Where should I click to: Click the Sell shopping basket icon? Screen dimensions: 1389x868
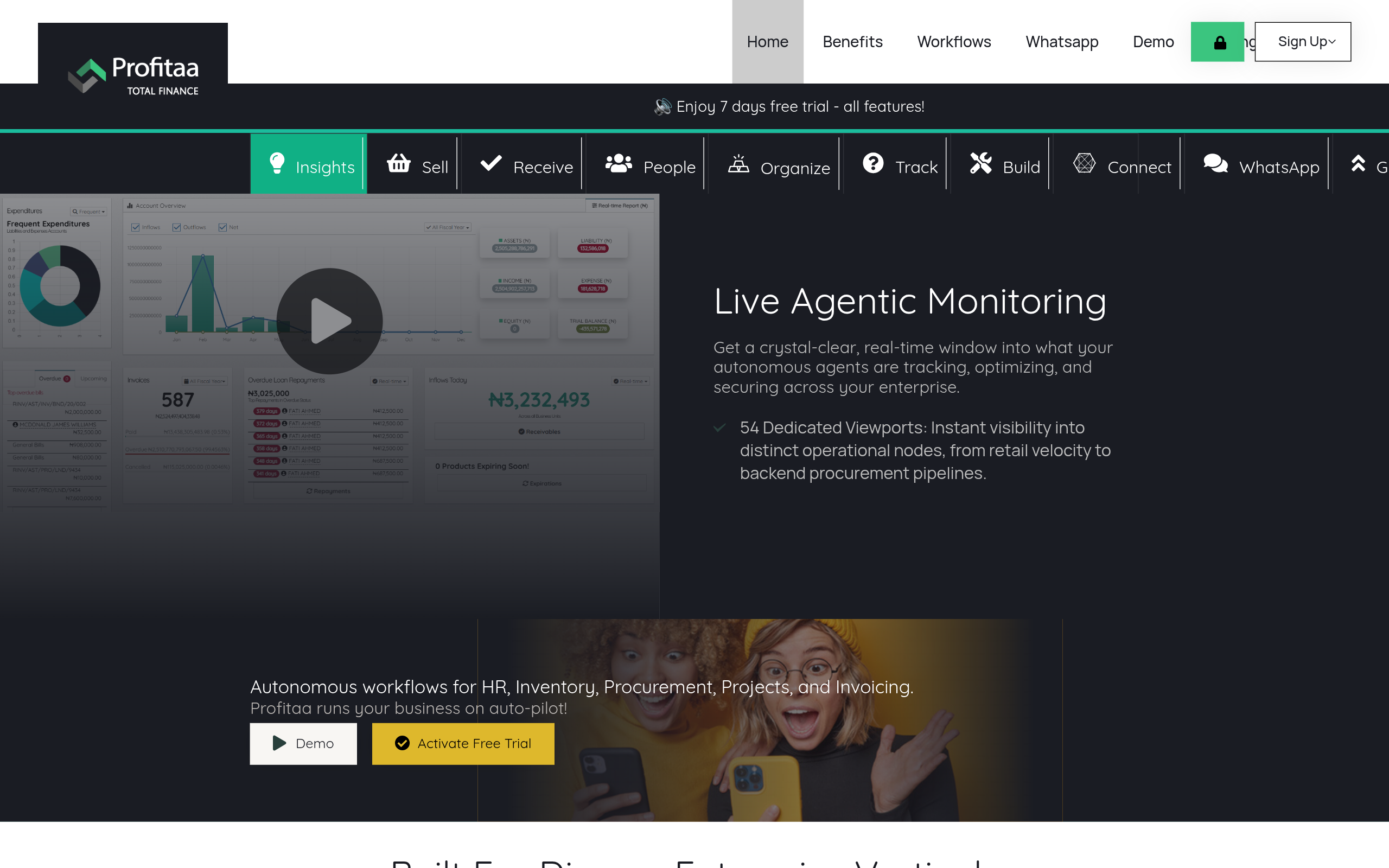point(398,164)
